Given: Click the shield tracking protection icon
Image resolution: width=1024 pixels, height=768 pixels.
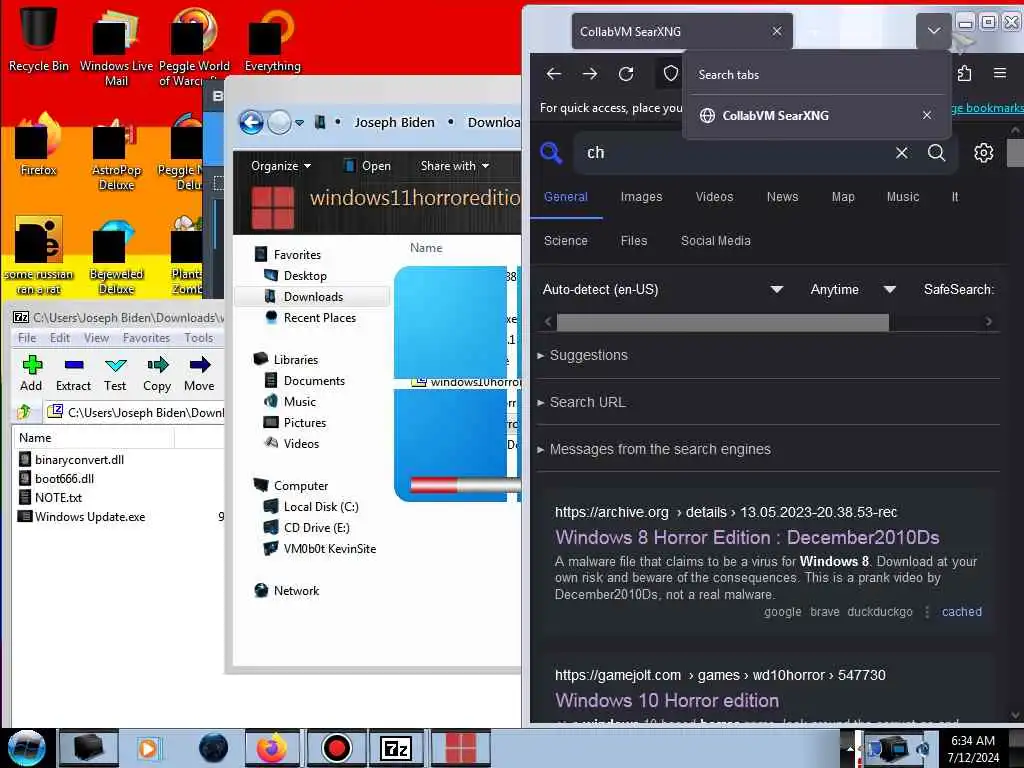Looking at the screenshot, I should tap(670, 74).
